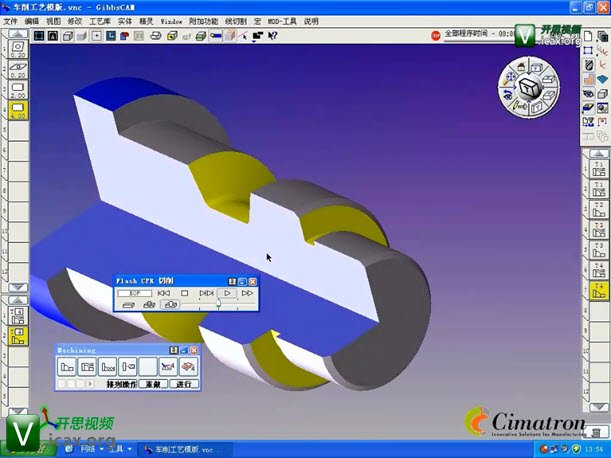The image size is (611, 458).
Task: Select the yellow process tile number 2
Action: point(18,336)
